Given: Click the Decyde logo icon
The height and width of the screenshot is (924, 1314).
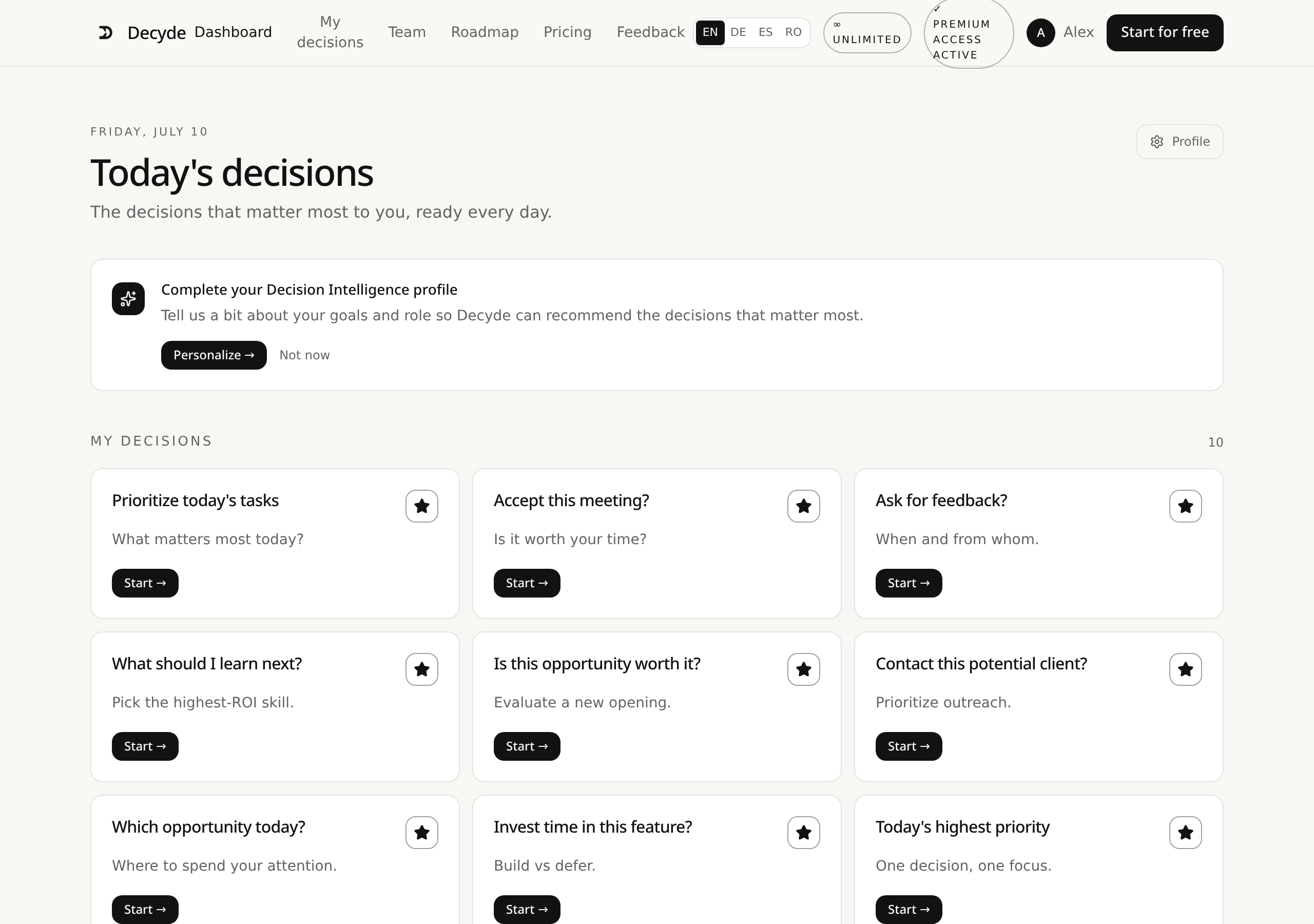Looking at the screenshot, I should pos(105,33).
